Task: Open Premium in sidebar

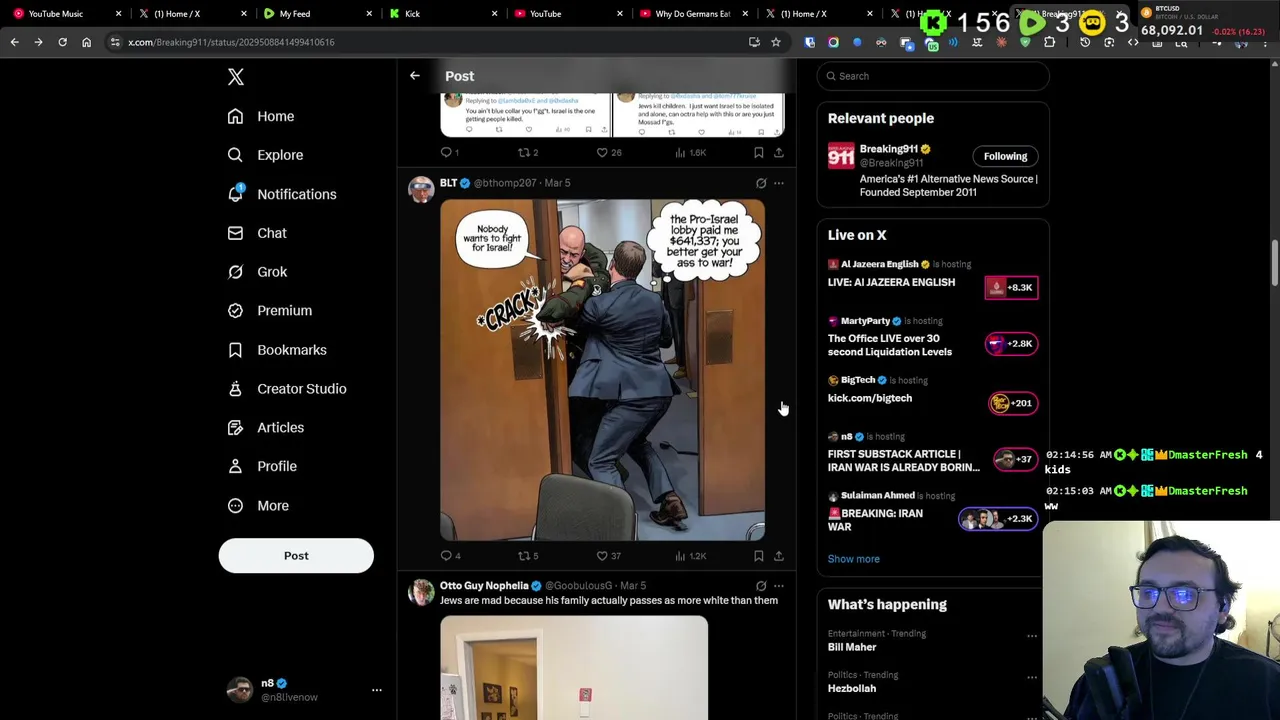Action: pos(270,310)
